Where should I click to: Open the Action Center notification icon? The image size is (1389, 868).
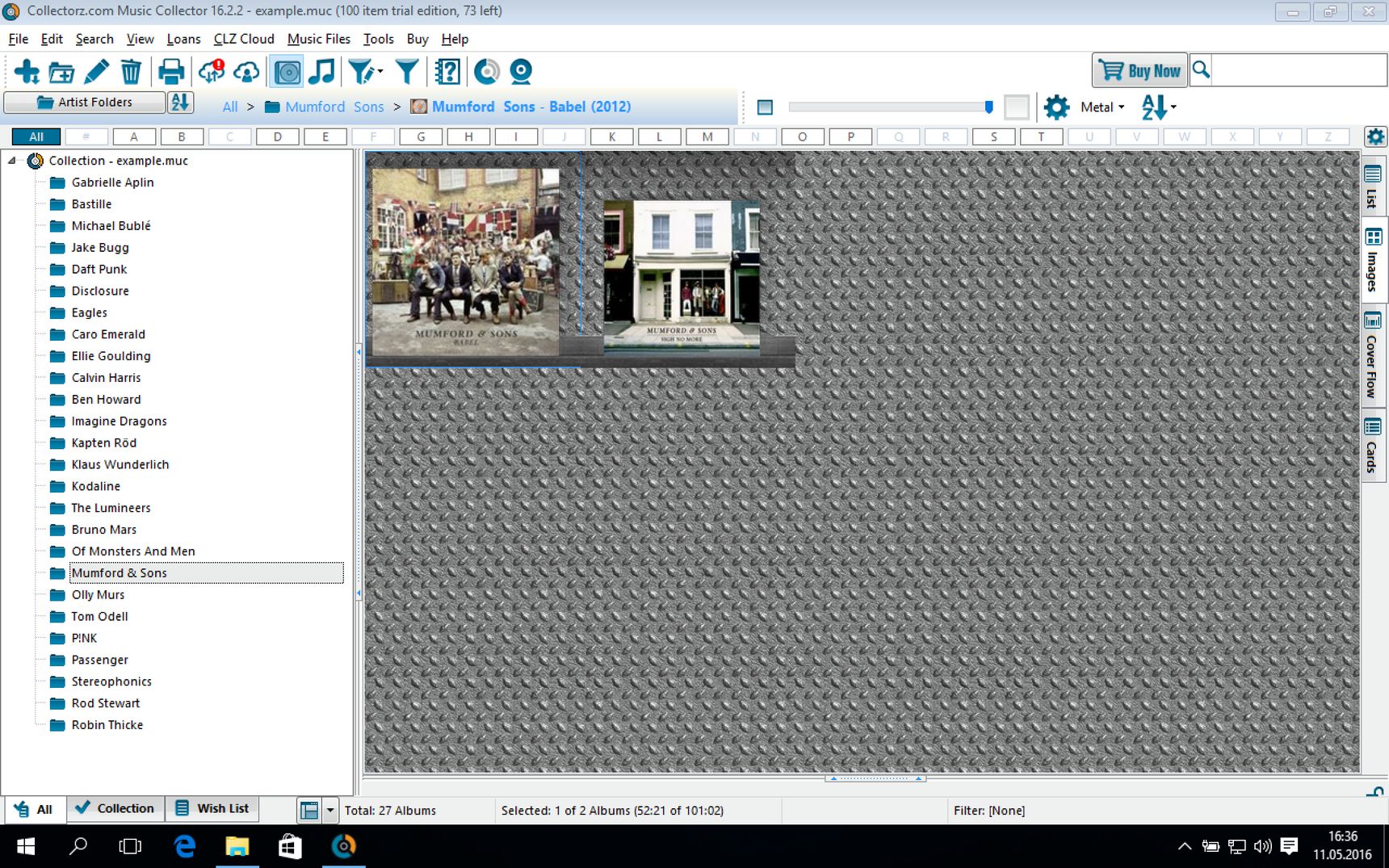pyautogui.click(x=1289, y=846)
